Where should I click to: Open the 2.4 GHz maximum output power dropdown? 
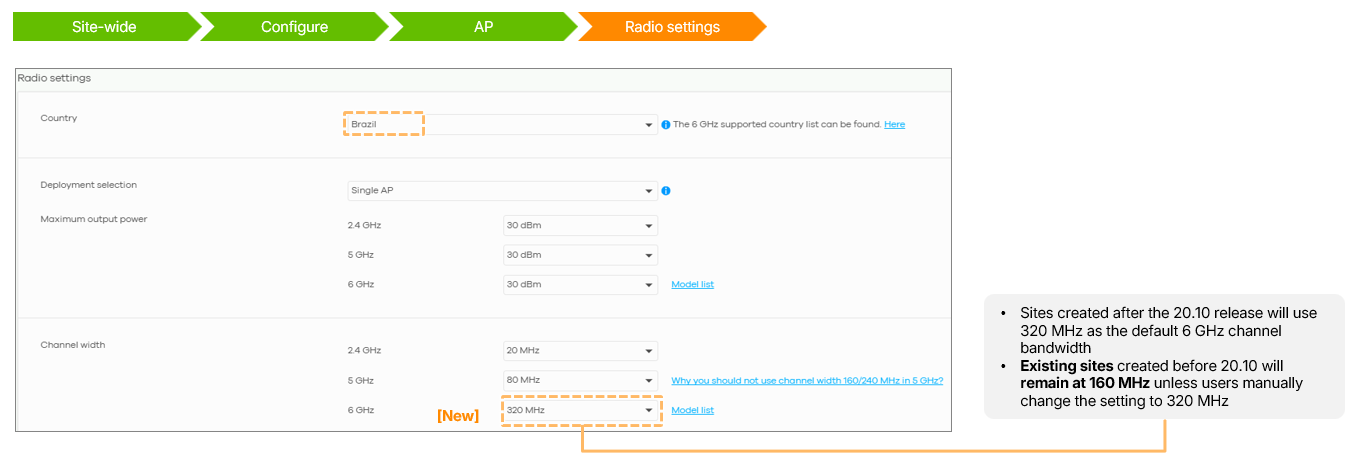tap(580, 225)
